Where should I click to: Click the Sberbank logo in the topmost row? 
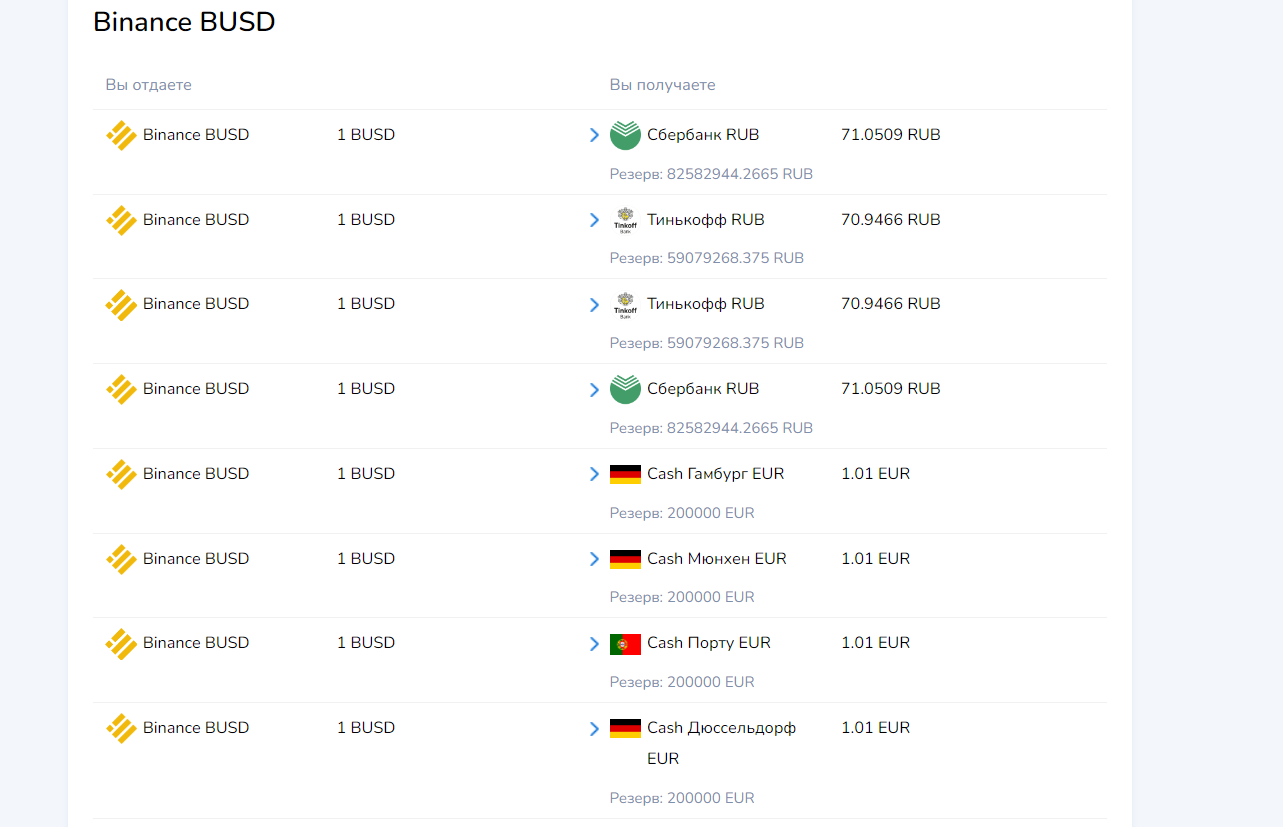tap(625, 135)
